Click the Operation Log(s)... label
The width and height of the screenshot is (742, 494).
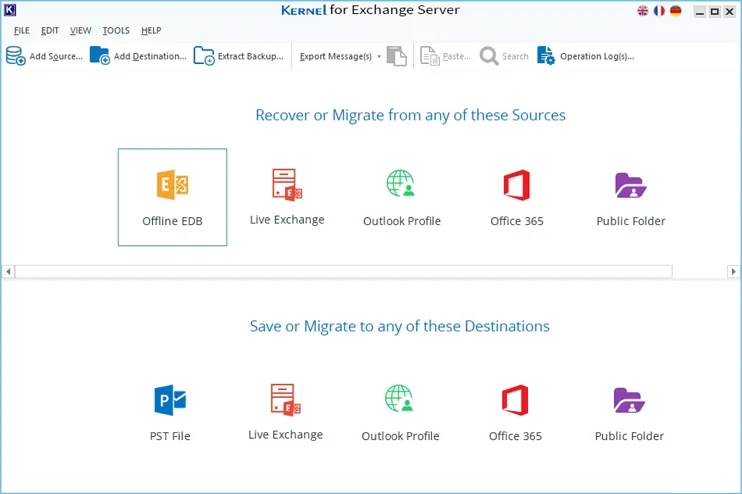[597, 56]
